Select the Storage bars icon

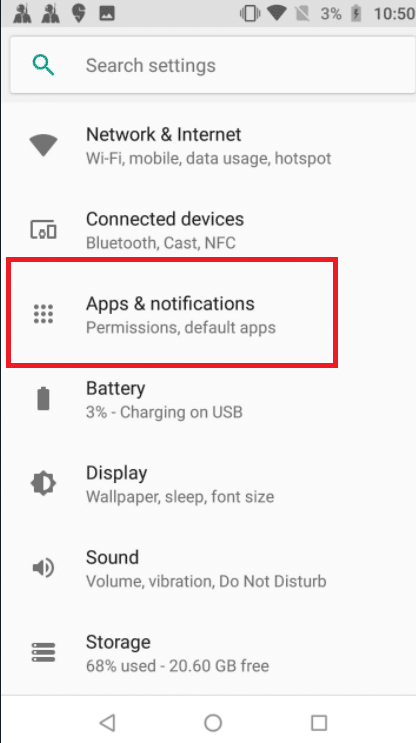pos(43,652)
